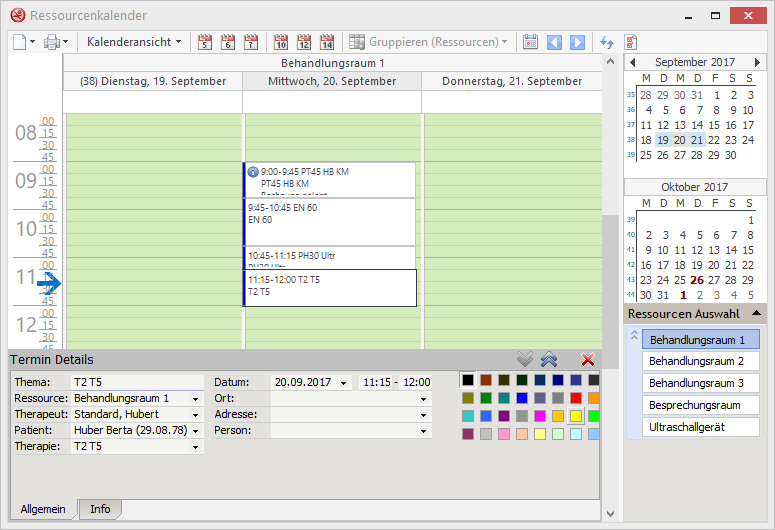Switch to the 5-day calendar view icon
The width and height of the screenshot is (775, 530).
tap(205, 42)
